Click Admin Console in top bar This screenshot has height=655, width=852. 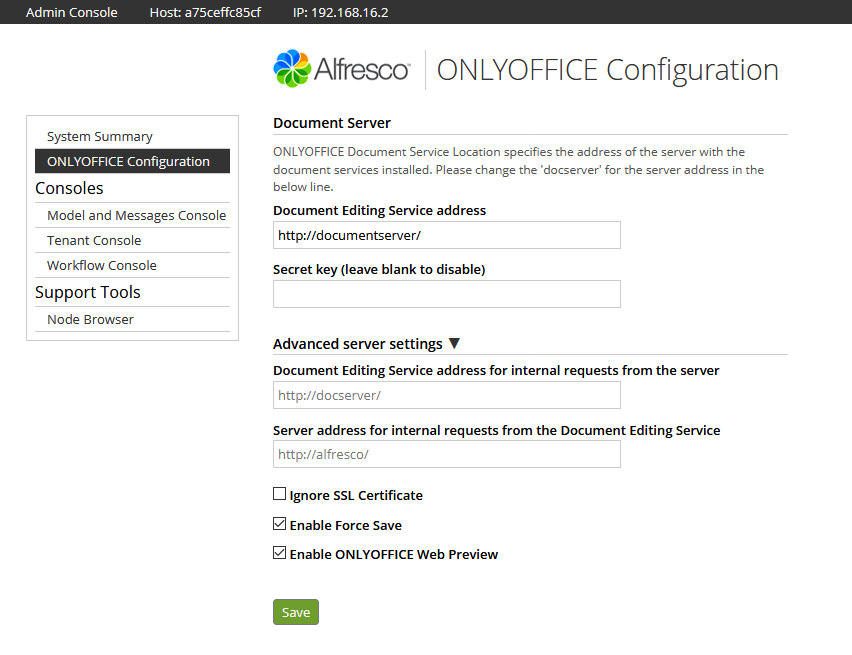point(72,13)
